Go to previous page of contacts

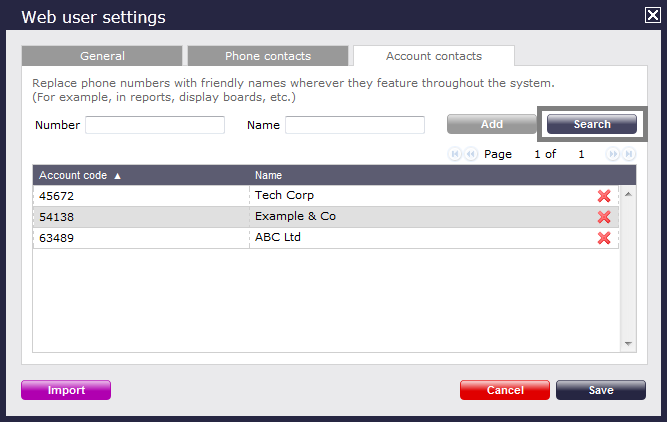pyautogui.click(x=470, y=154)
